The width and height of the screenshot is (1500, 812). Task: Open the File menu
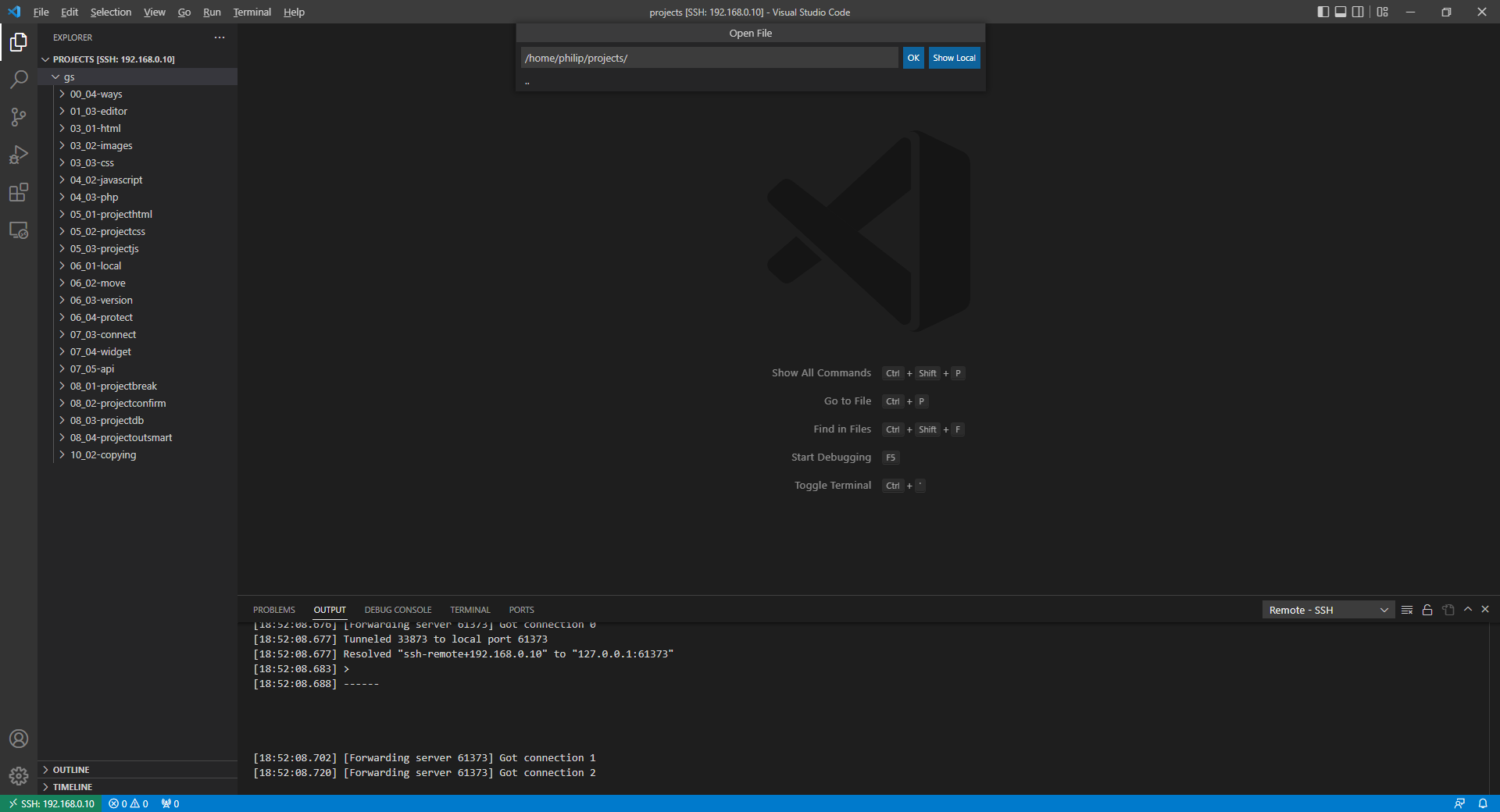[x=41, y=12]
